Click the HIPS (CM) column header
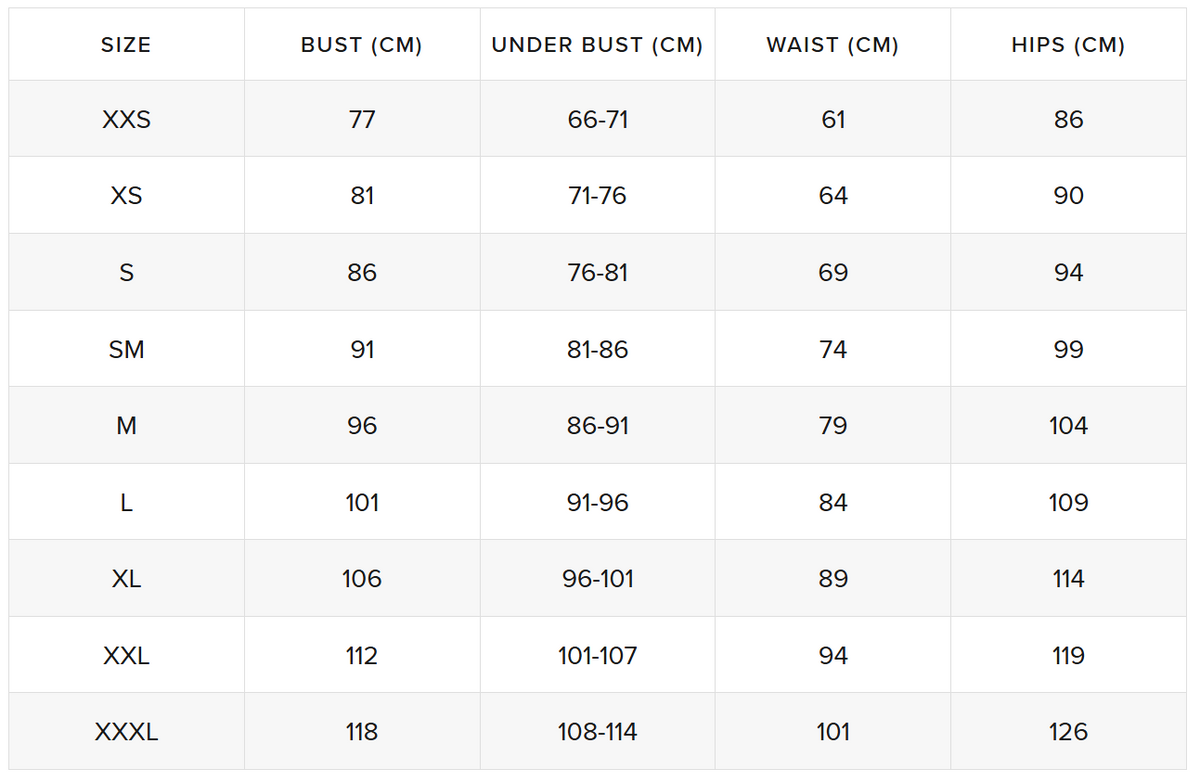The height and width of the screenshot is (782, 1200). click(1068, 45)
